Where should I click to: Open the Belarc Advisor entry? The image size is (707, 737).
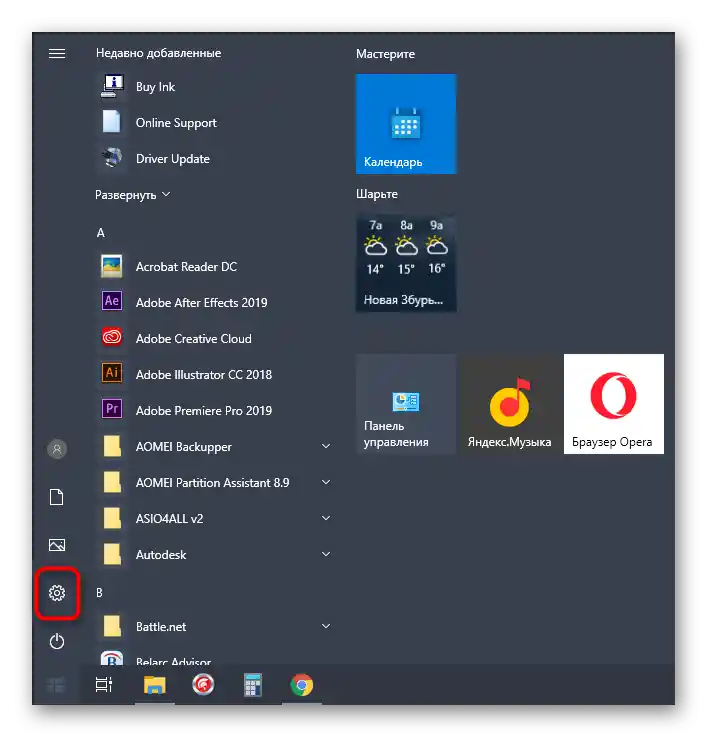click(x=214, y=658)
